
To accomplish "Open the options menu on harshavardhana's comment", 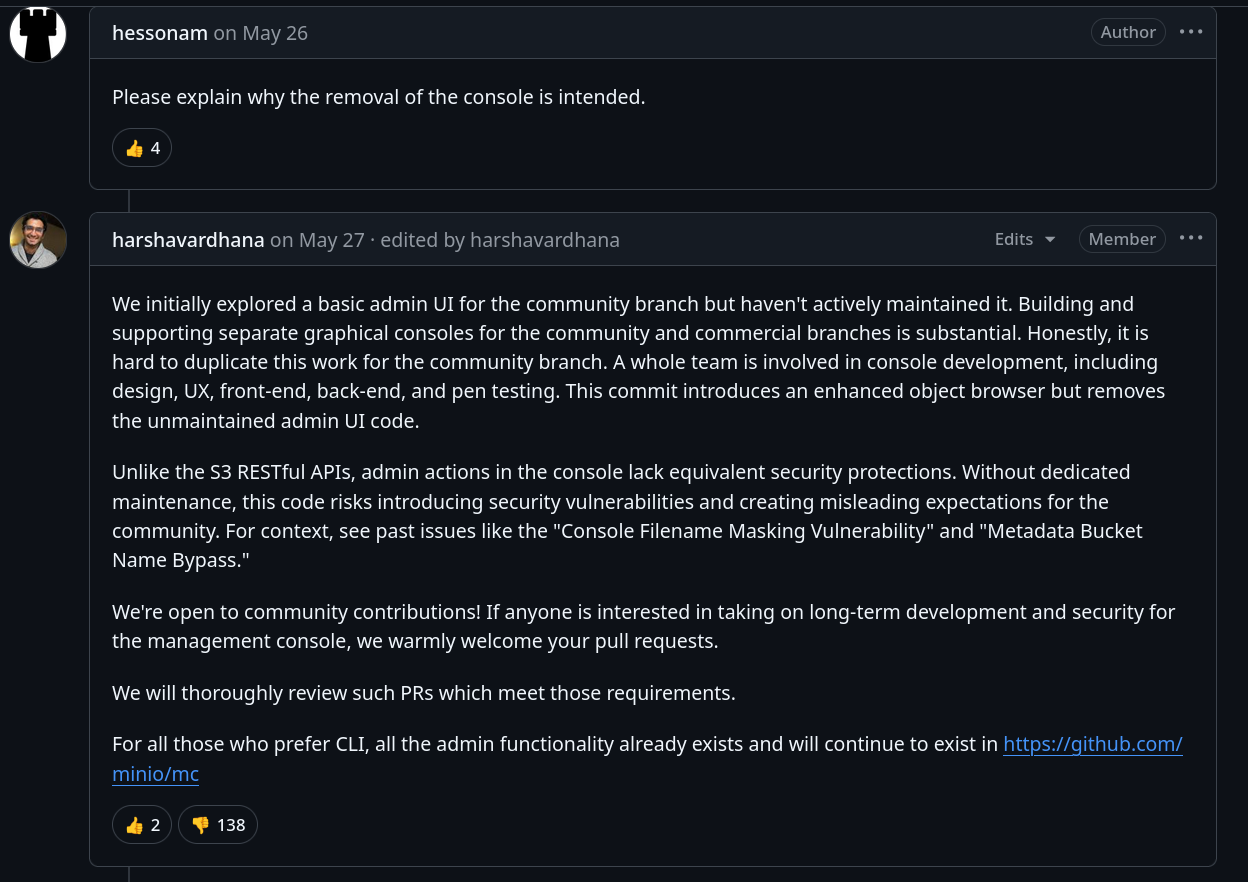I will [x=1191, y=238].
